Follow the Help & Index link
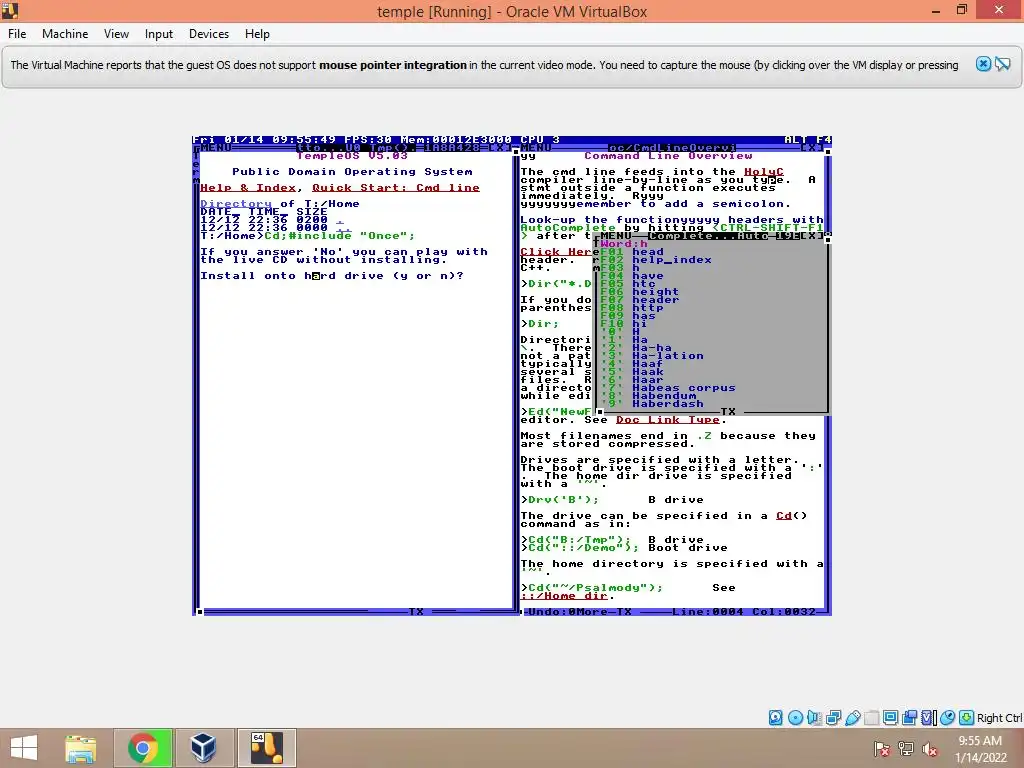The height and width of the screenshot is (768, 1024). (x=248, y=187)
